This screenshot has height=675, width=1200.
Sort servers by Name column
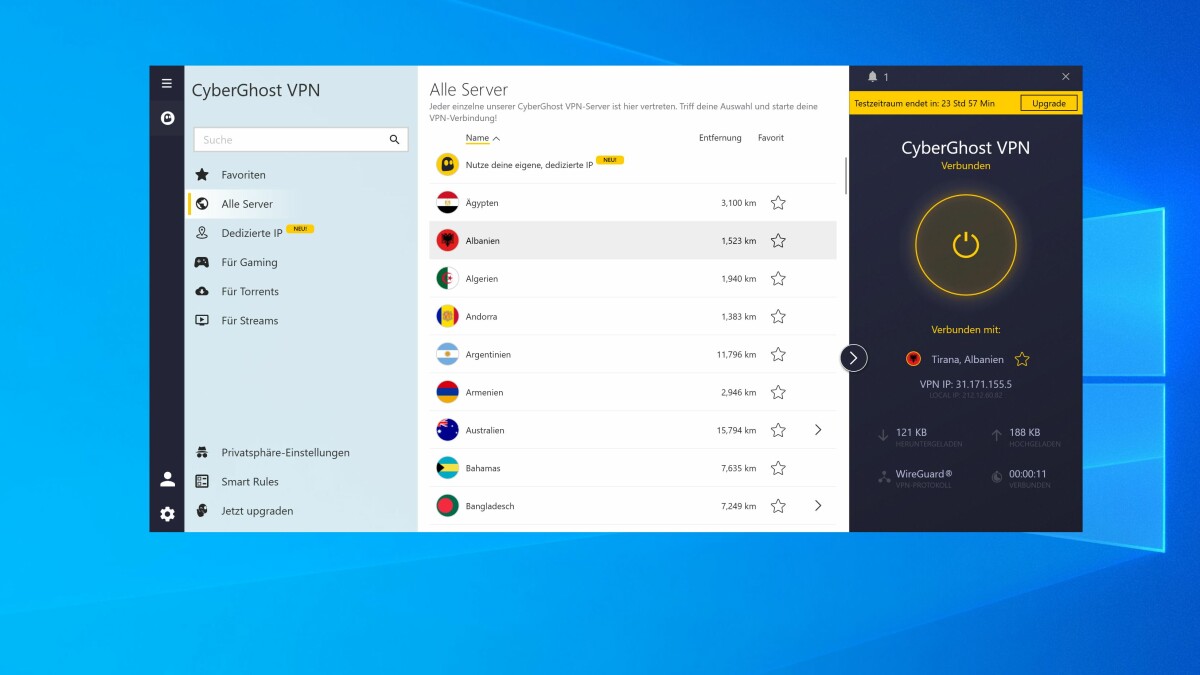click(x=482, y=138)
